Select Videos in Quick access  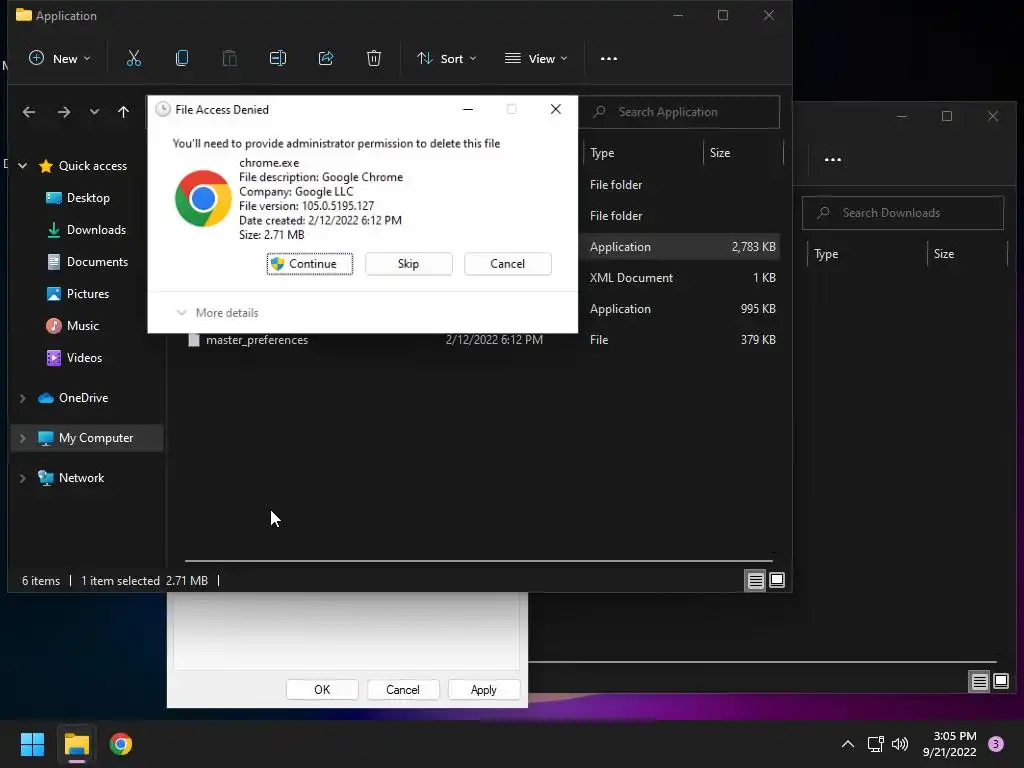(74, 358)
